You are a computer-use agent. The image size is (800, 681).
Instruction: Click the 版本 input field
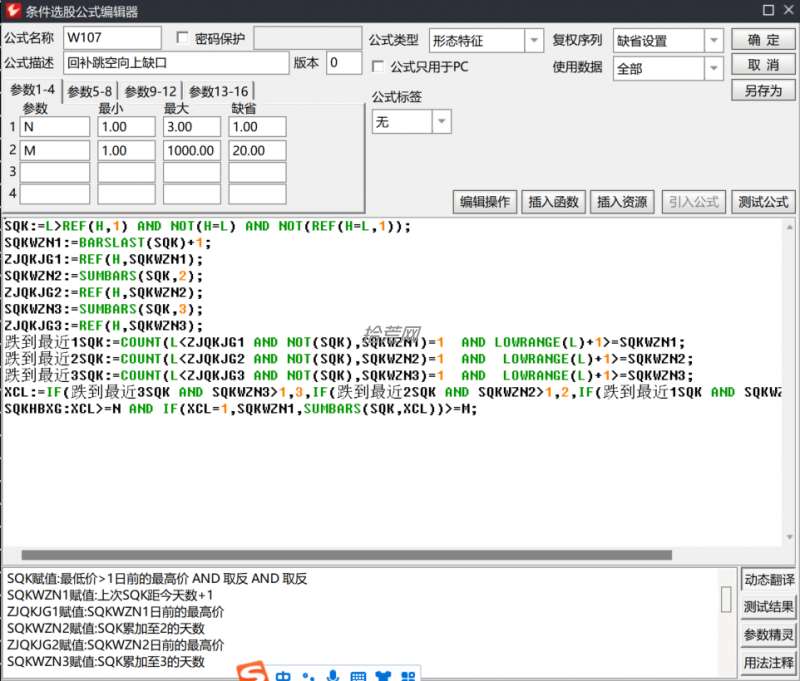point(344,63)
